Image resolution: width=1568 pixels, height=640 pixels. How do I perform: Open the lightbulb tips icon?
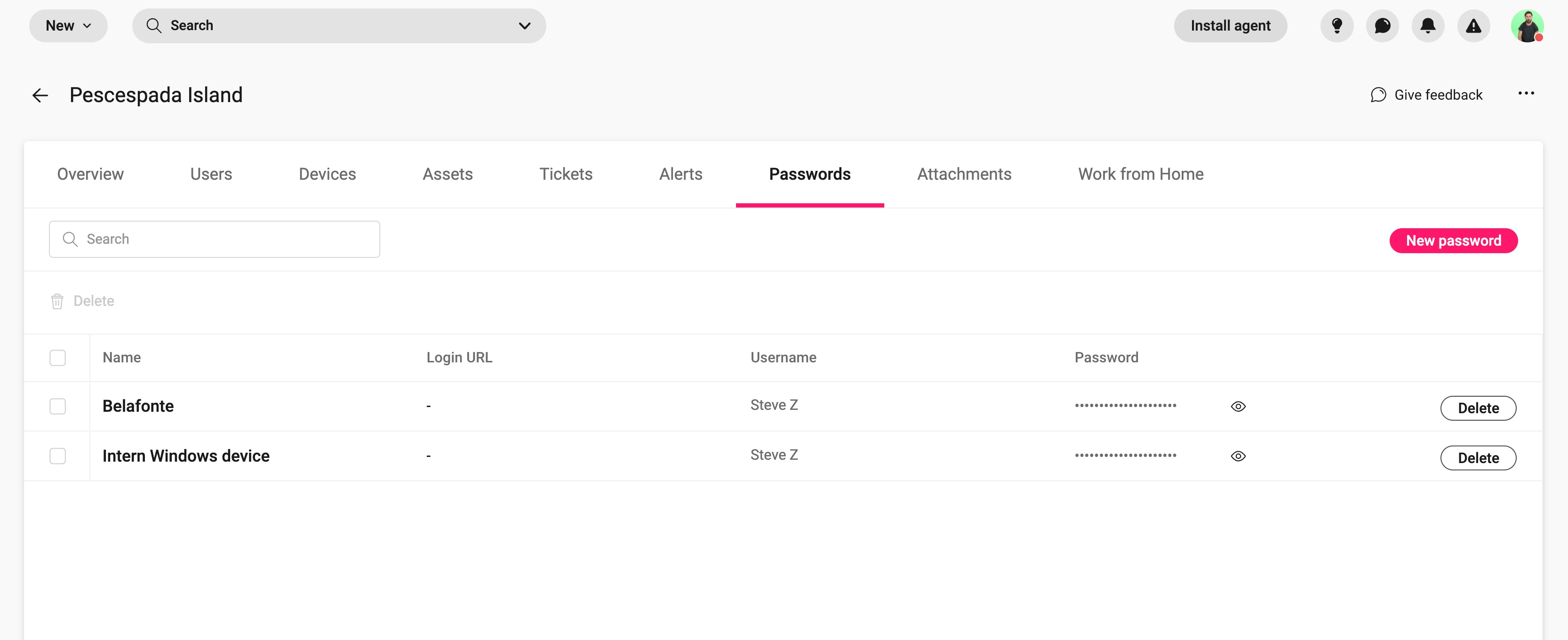click(x=1336, y=25)
